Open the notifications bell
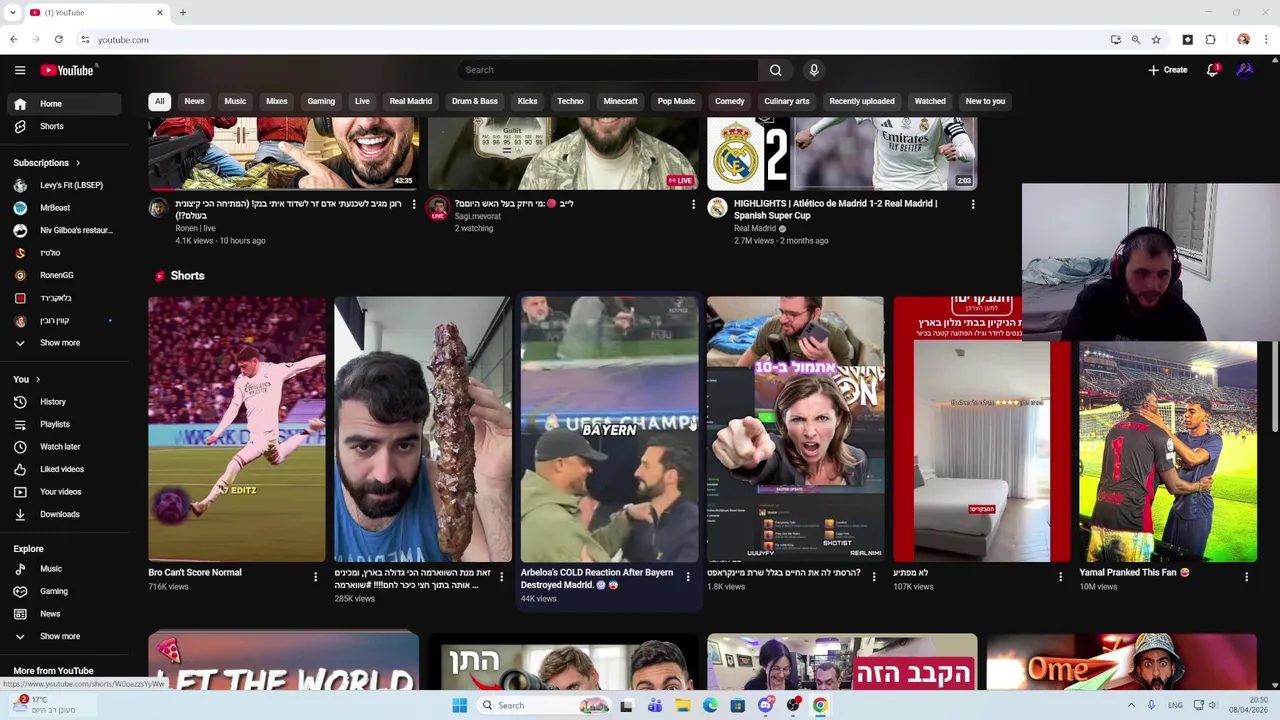The width and height of the screenshot is (1280, 720). [1212, 70]
